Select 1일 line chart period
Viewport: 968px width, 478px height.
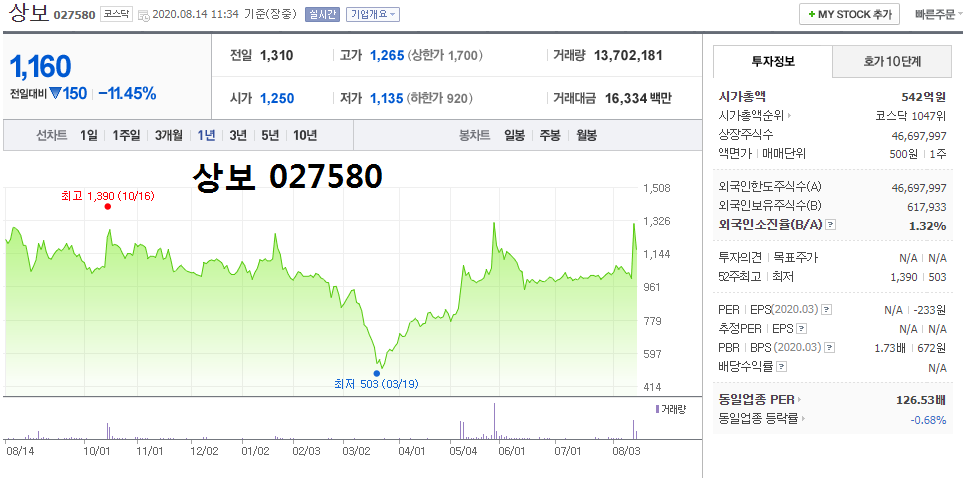tap(88, 135)
